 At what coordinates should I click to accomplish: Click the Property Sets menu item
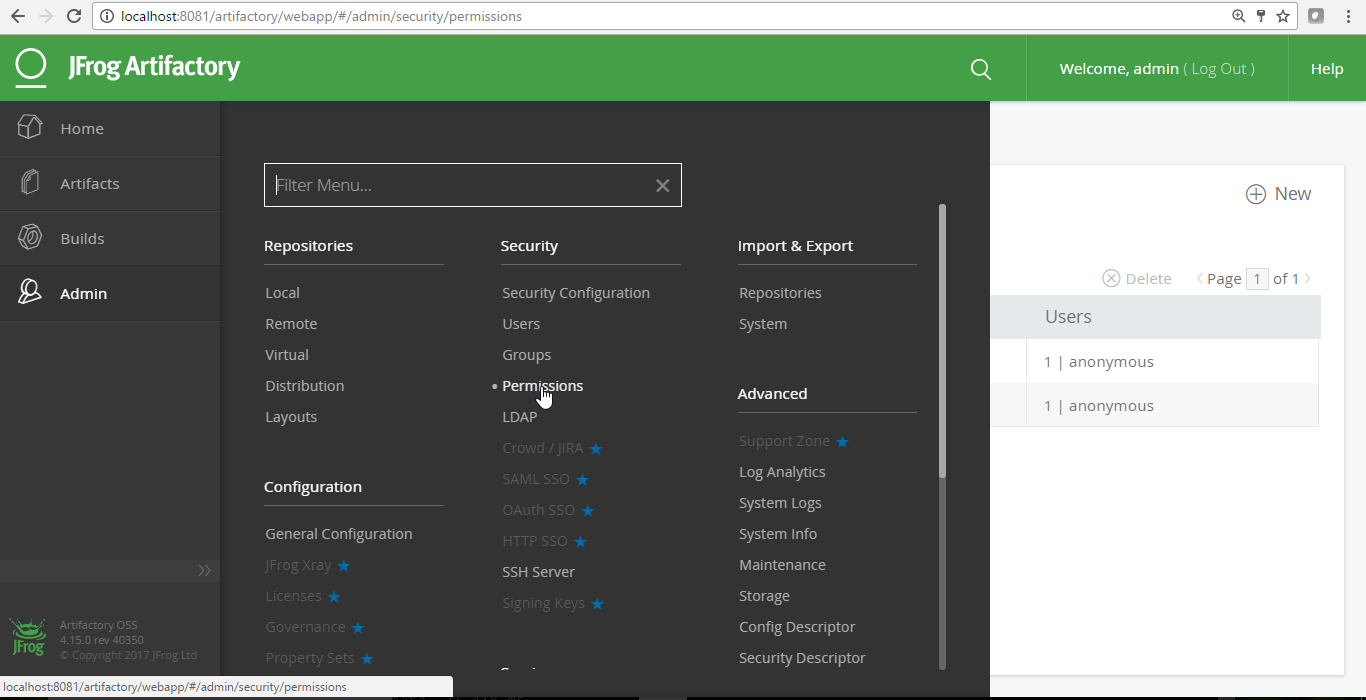click(310, 658)
